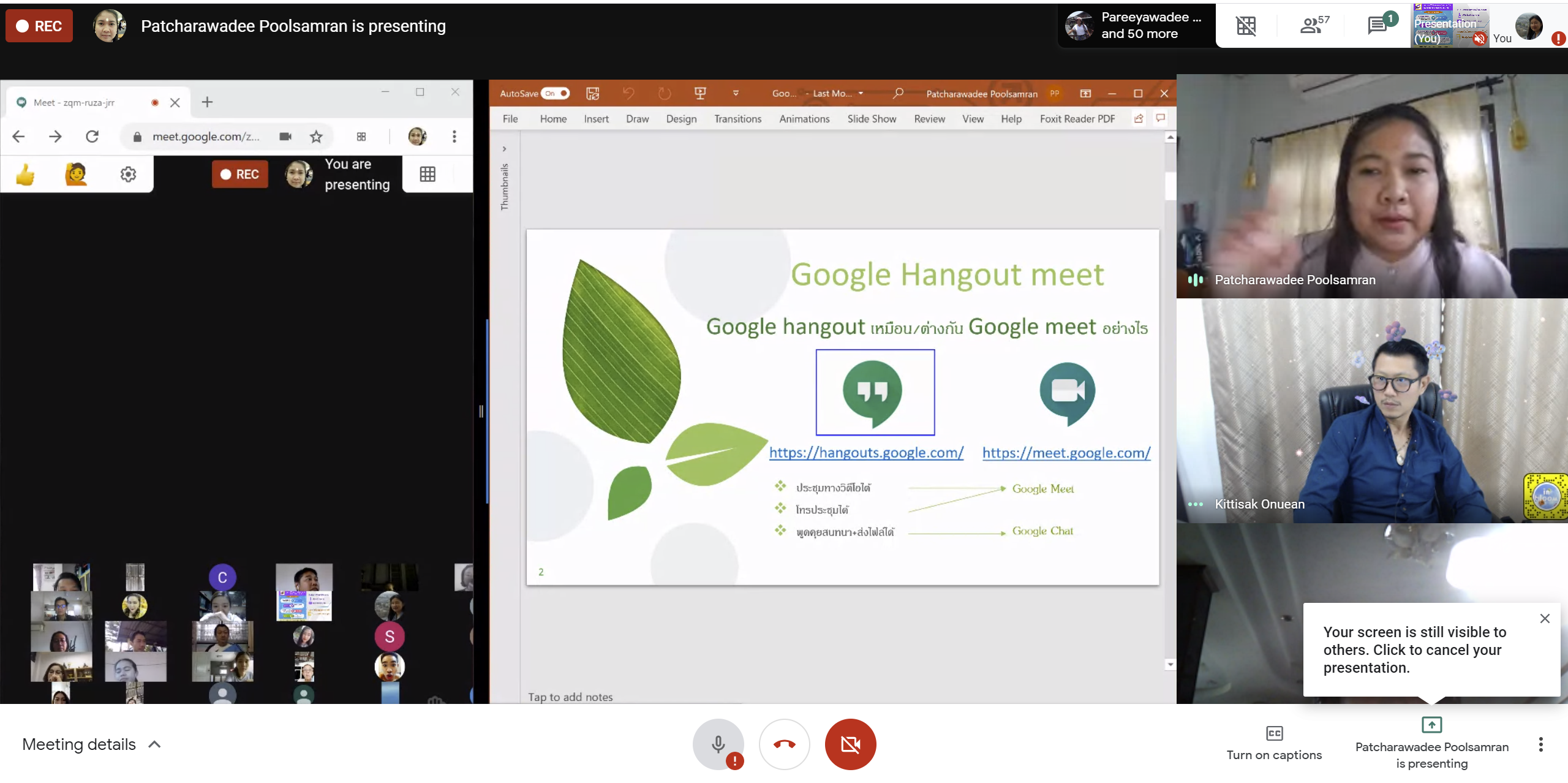The height and width of the screenshot is (783, 1568).
Task: Turn on captions
Action: (1274, 743)
